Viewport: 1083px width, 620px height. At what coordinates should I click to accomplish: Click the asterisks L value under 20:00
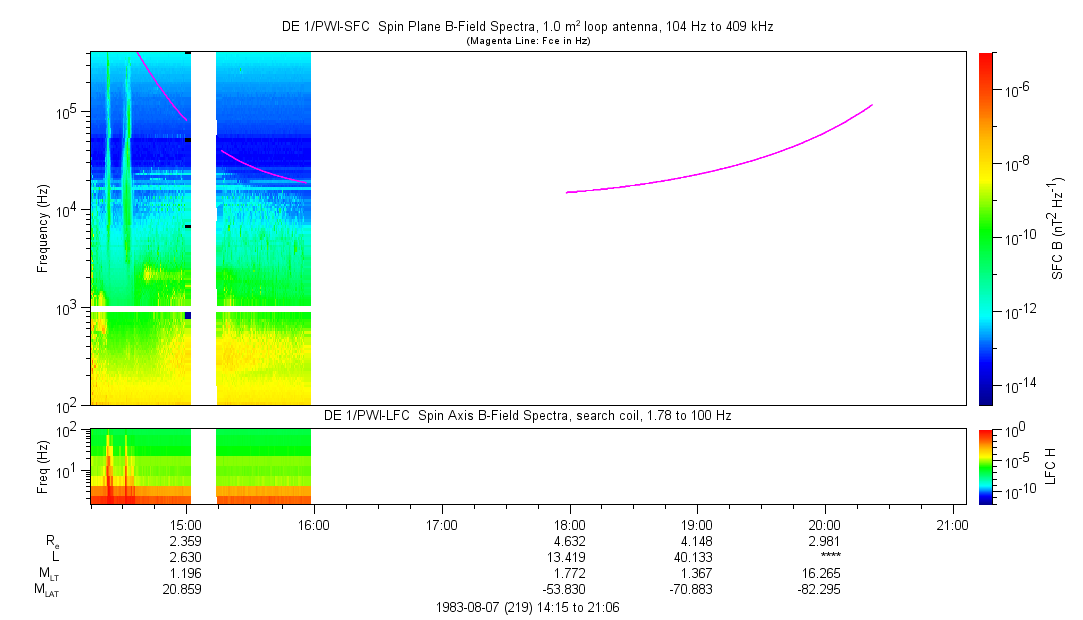824,557
